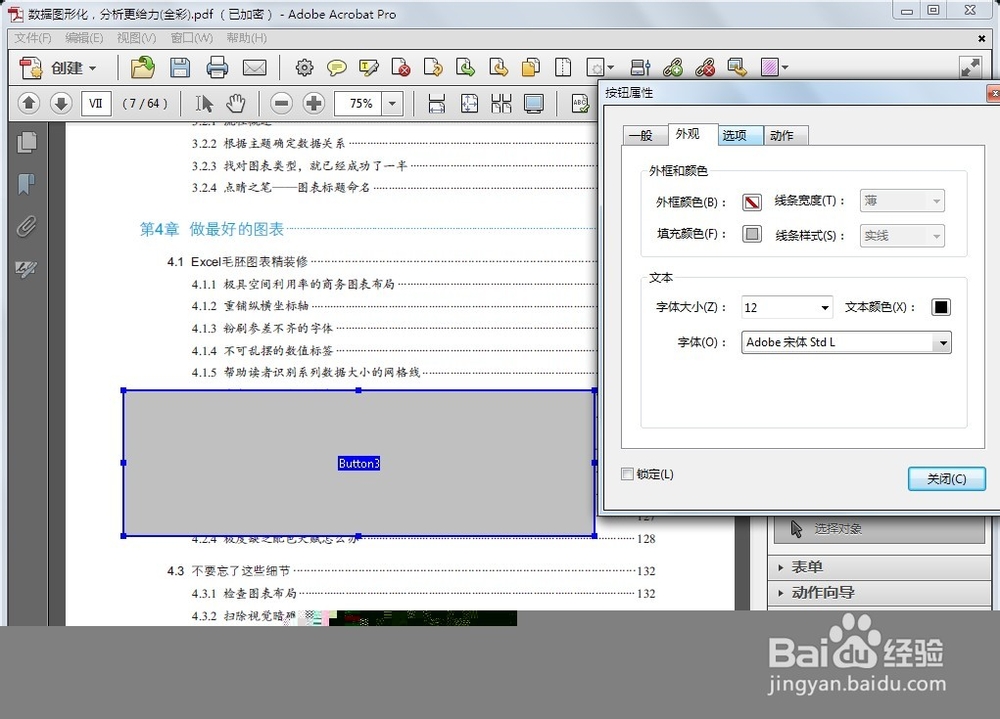Open page thumbnails sidebar panel
1000x719 pixels.
pyautogui.click(x=26, y=142)
